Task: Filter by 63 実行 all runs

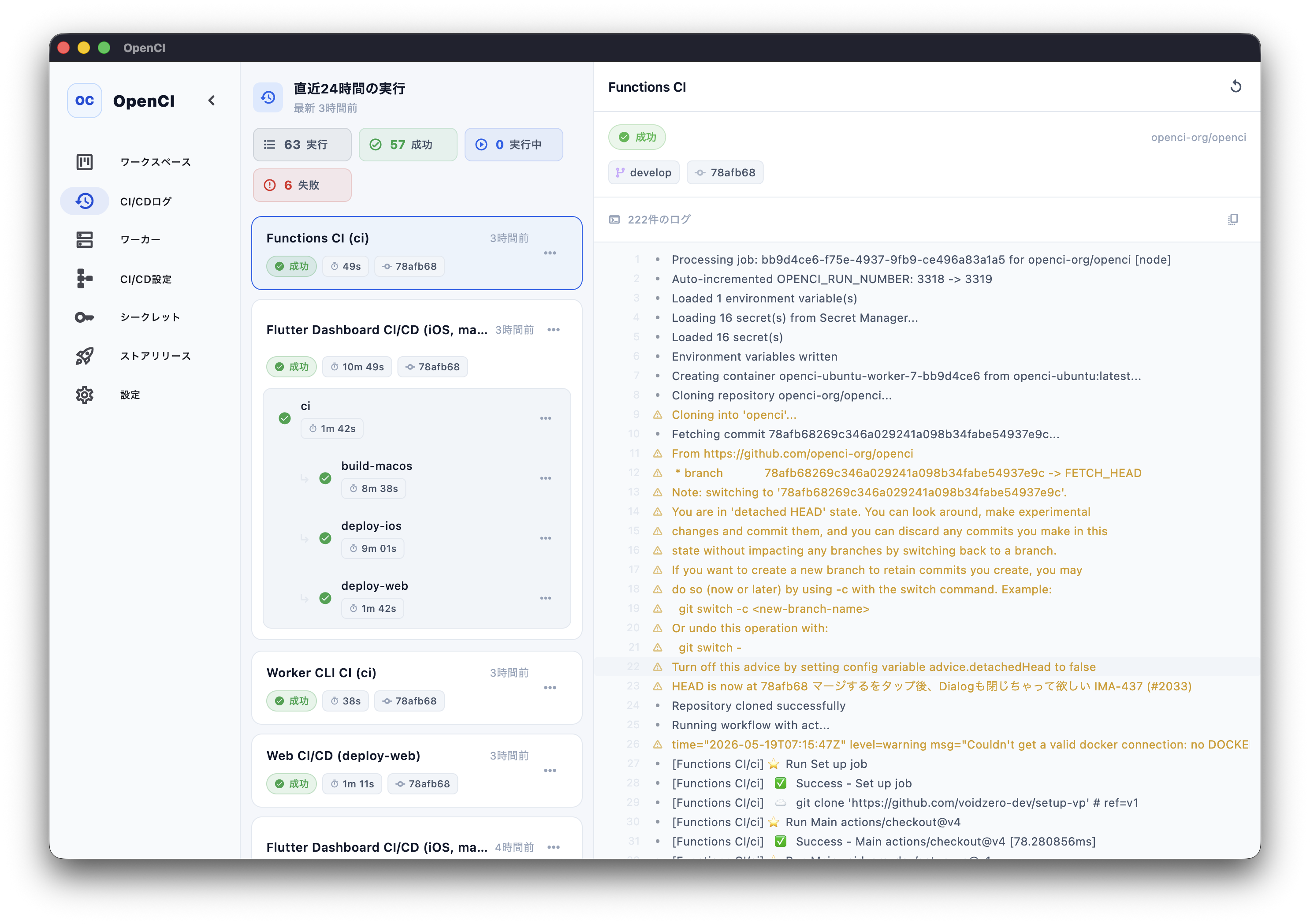Action: [302, 145]
